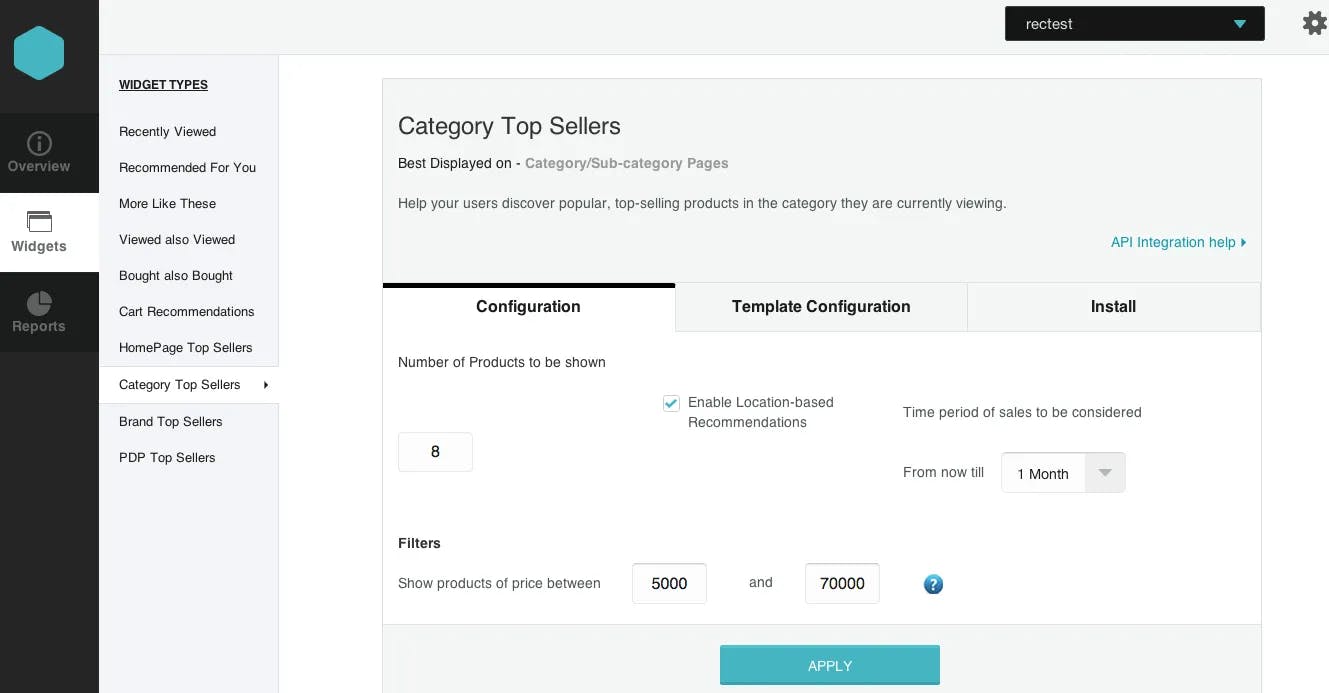
Task: Click the blue price filter help icon
Action: (x=933, y=584)
